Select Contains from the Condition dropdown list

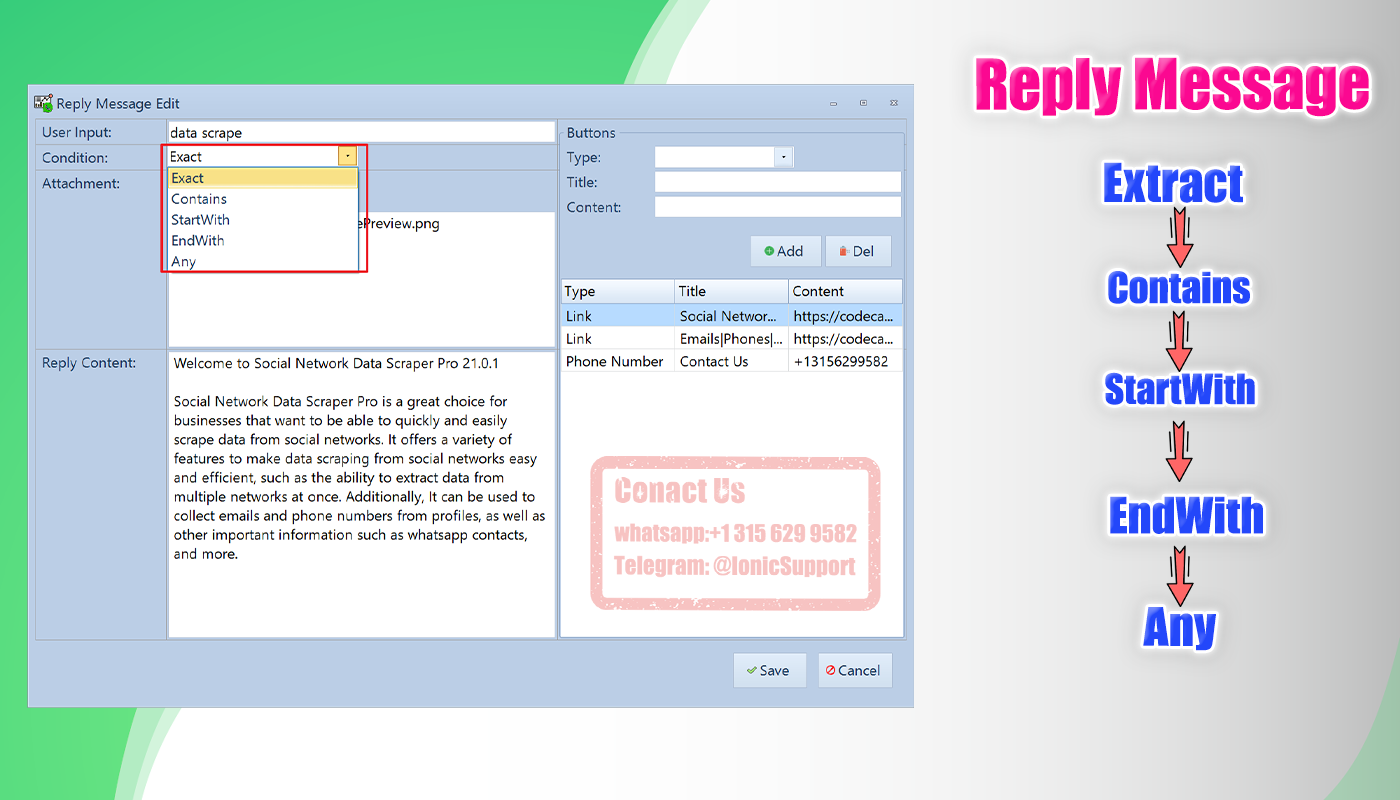click(199, 199)
